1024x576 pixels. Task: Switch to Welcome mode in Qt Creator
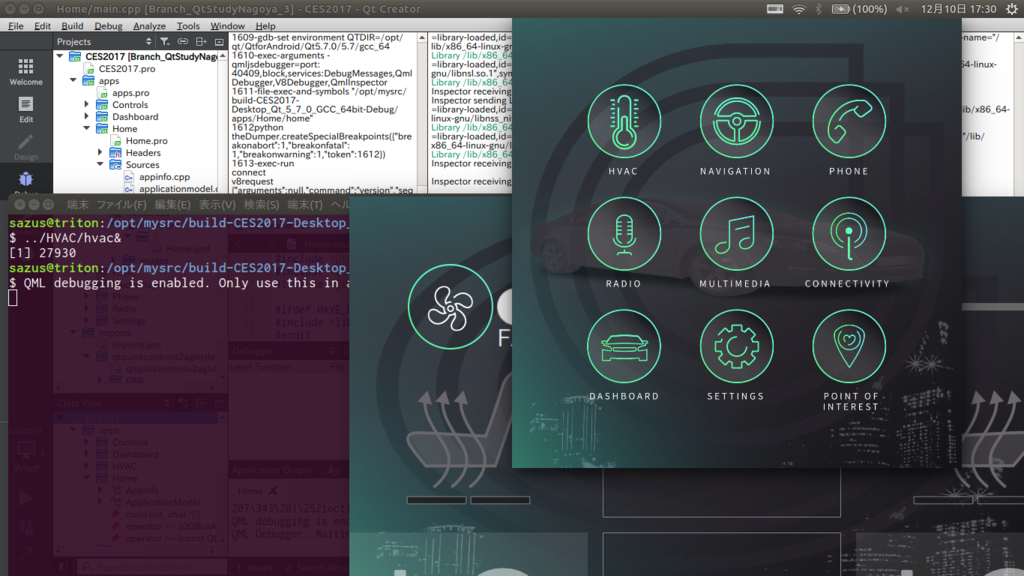pos(25,72)
